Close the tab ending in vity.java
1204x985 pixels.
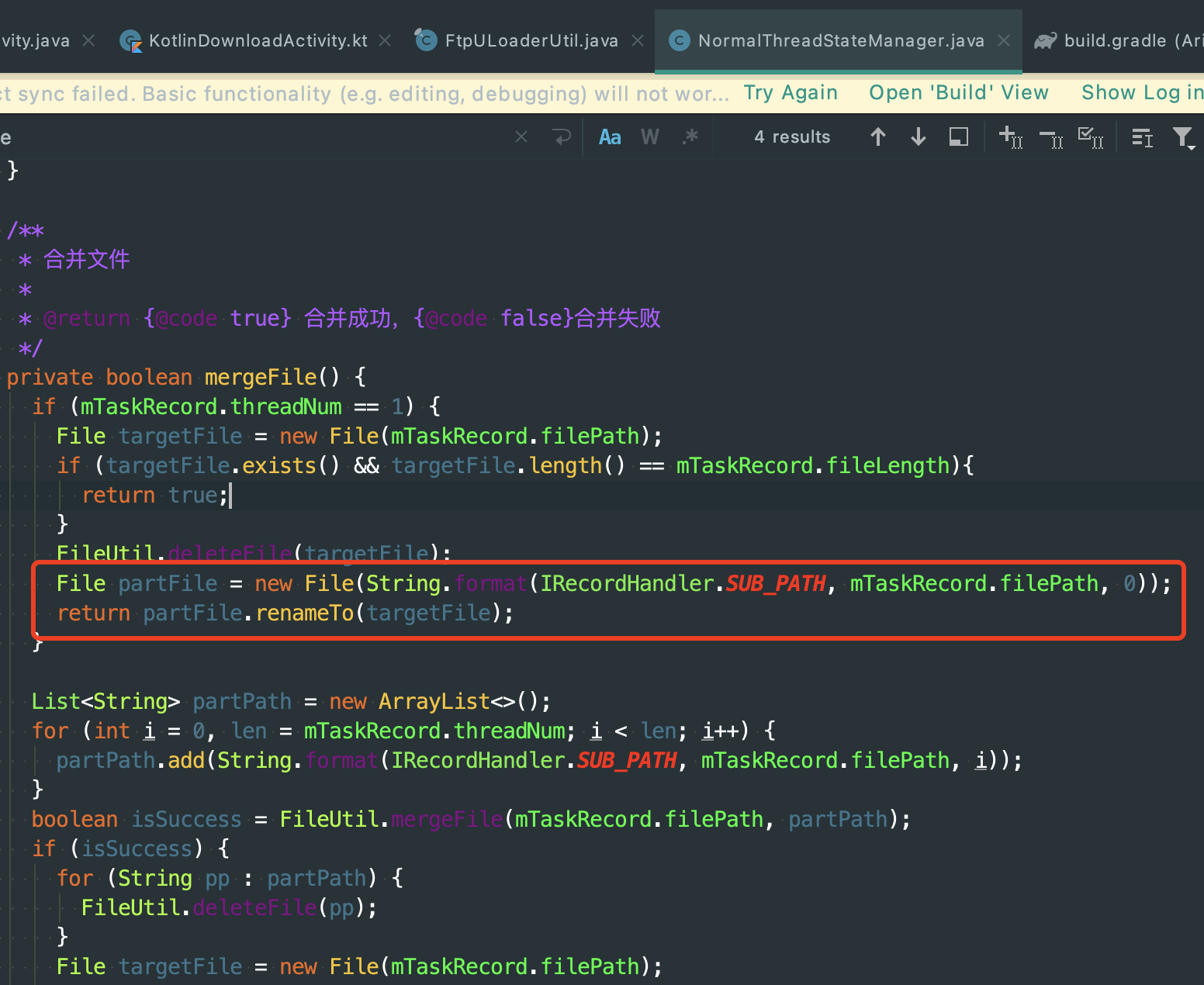coord(88,40)
